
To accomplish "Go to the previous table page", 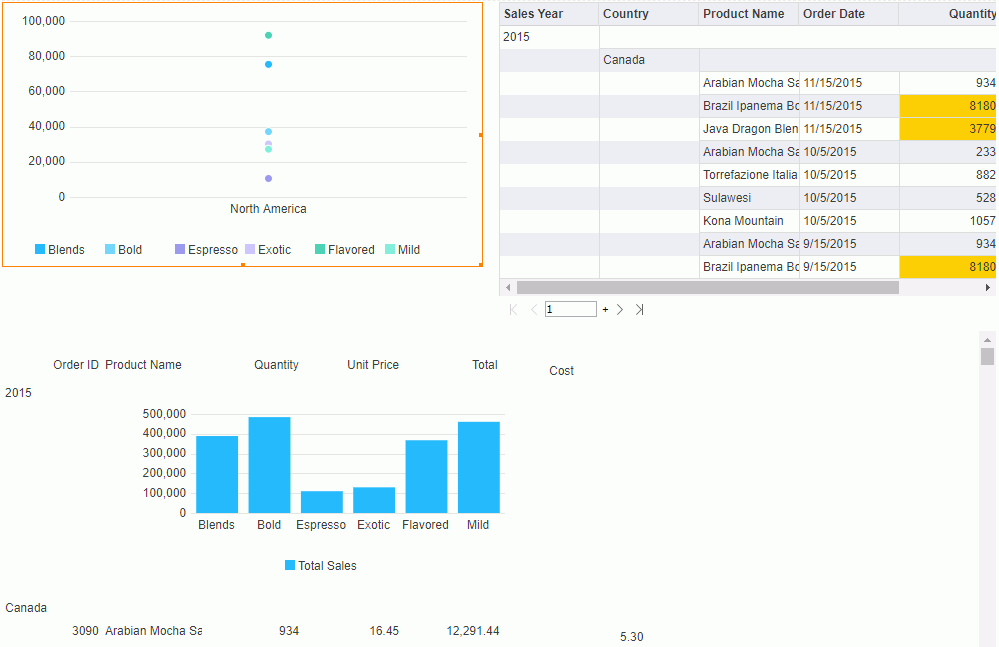I will [534, 310].
